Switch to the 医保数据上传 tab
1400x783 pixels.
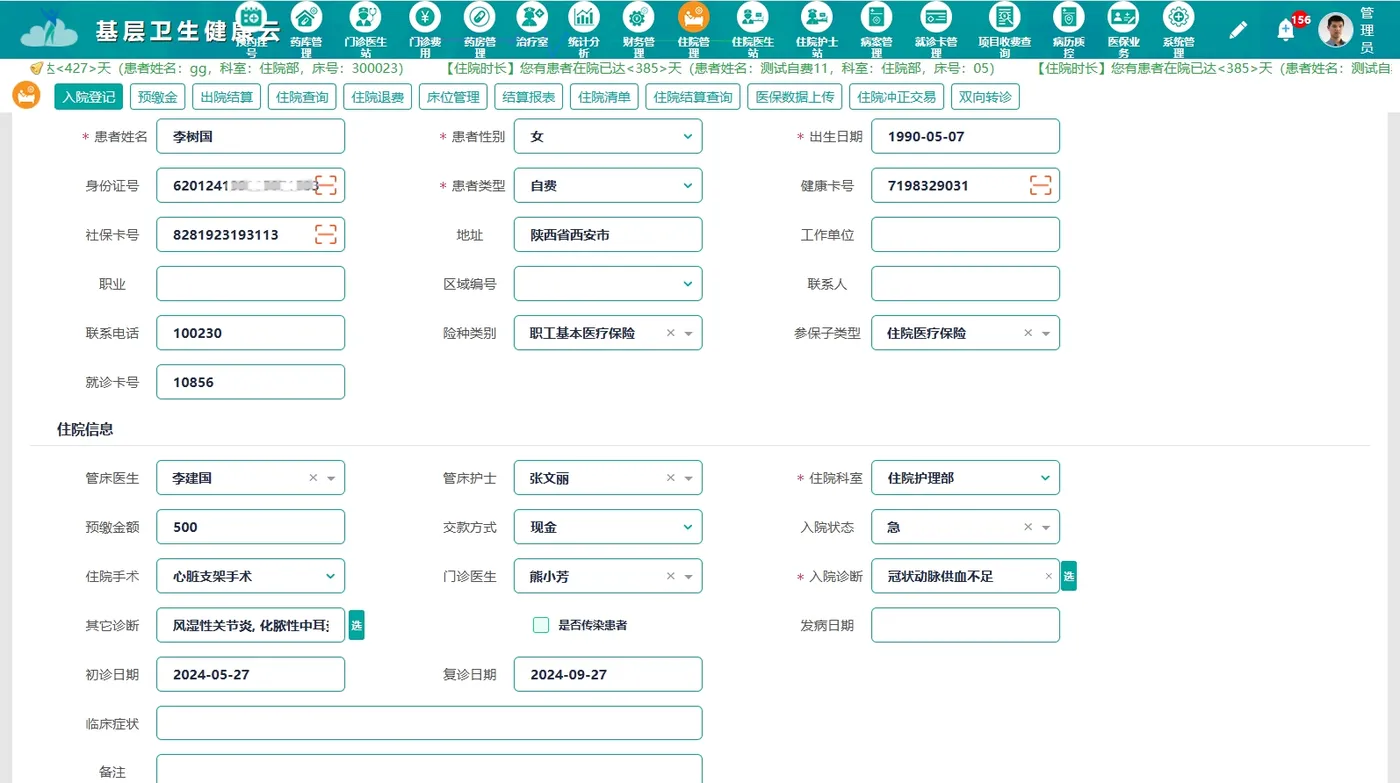(x=795, y=97)
